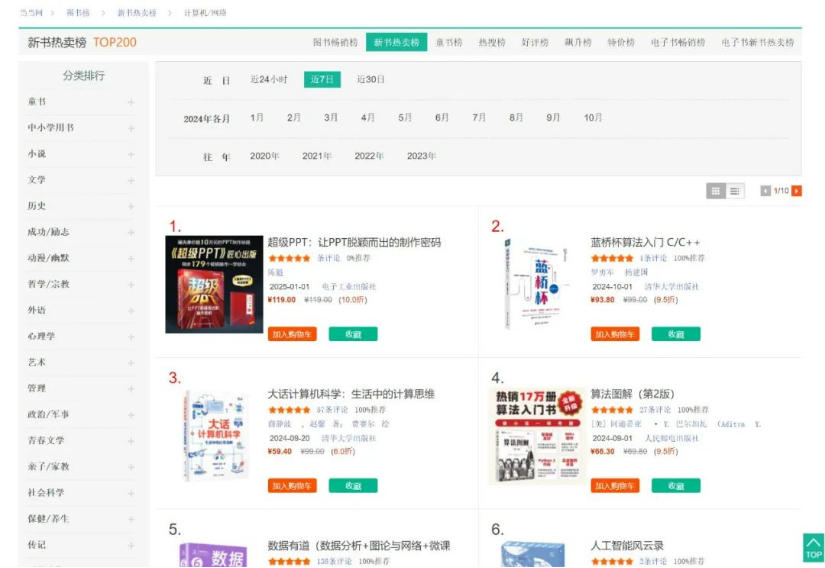The width and height of the screenshot is (825, 568).
Task: Open the 童书榜 tab
Action: tap(449, 43)
